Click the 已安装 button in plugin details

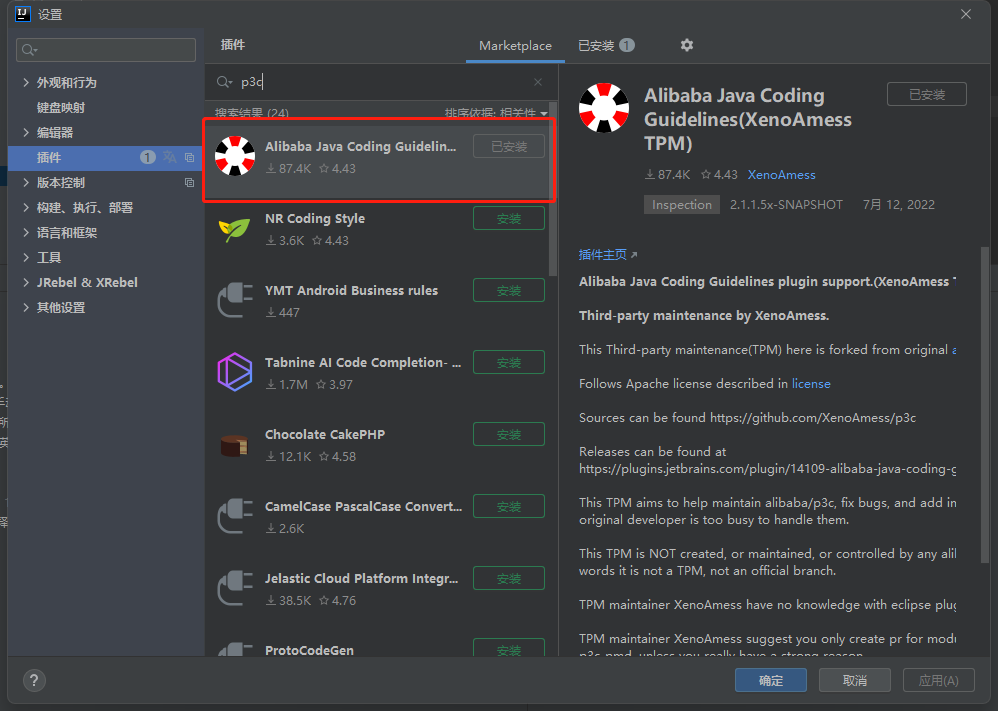click(x=927, y=94)
